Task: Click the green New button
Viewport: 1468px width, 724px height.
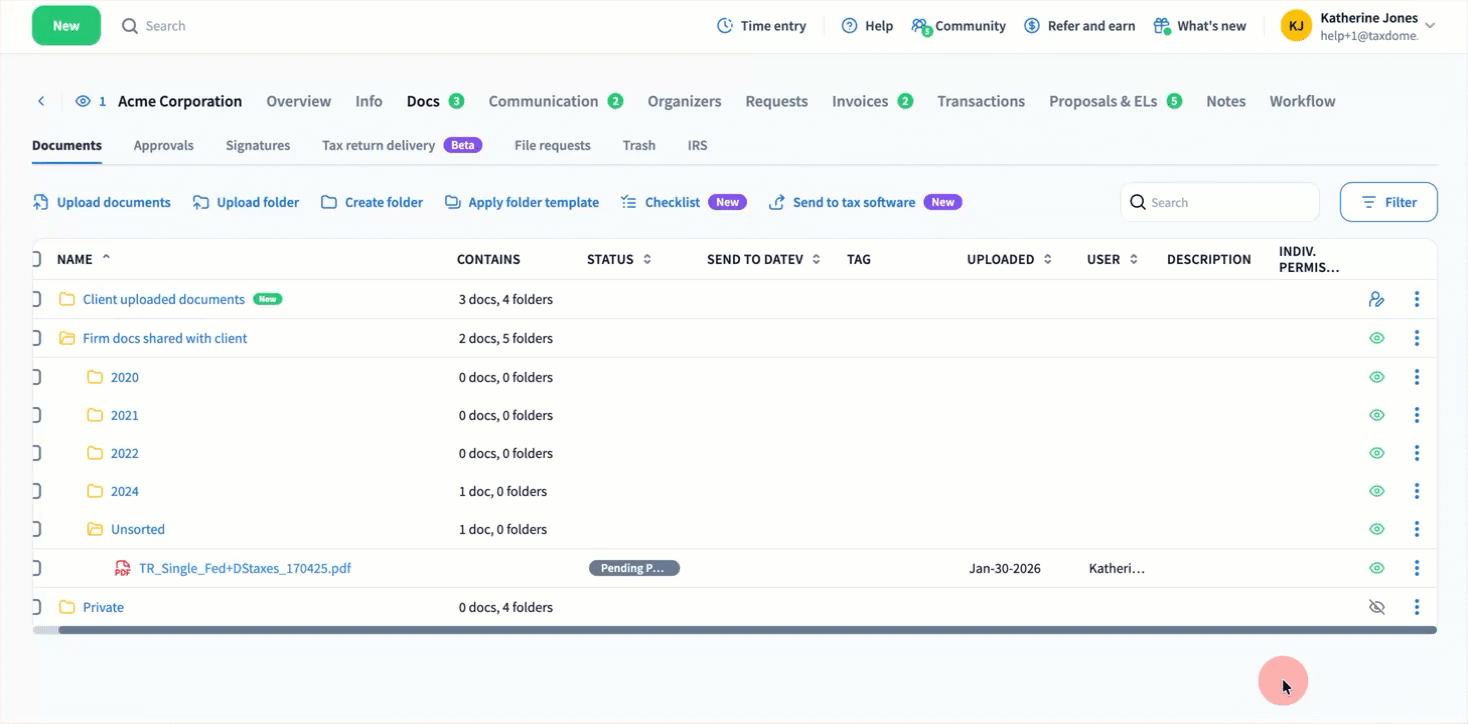Action: coord(66,26)
